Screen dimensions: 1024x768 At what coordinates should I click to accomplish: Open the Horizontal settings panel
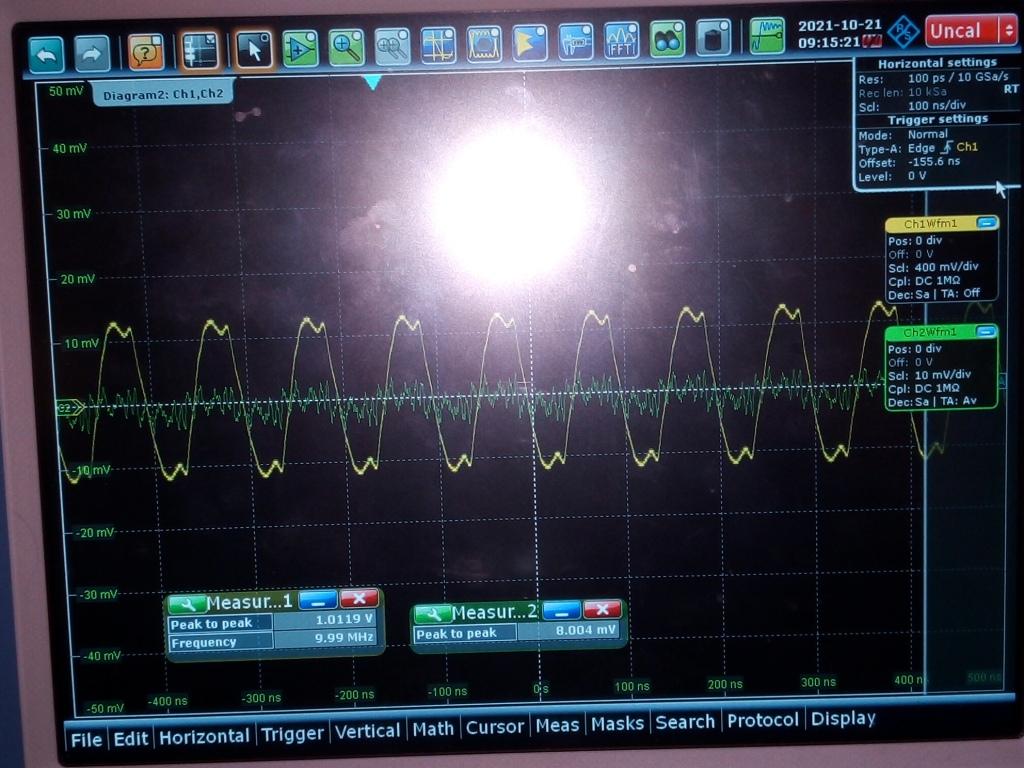tap(937, 63)
